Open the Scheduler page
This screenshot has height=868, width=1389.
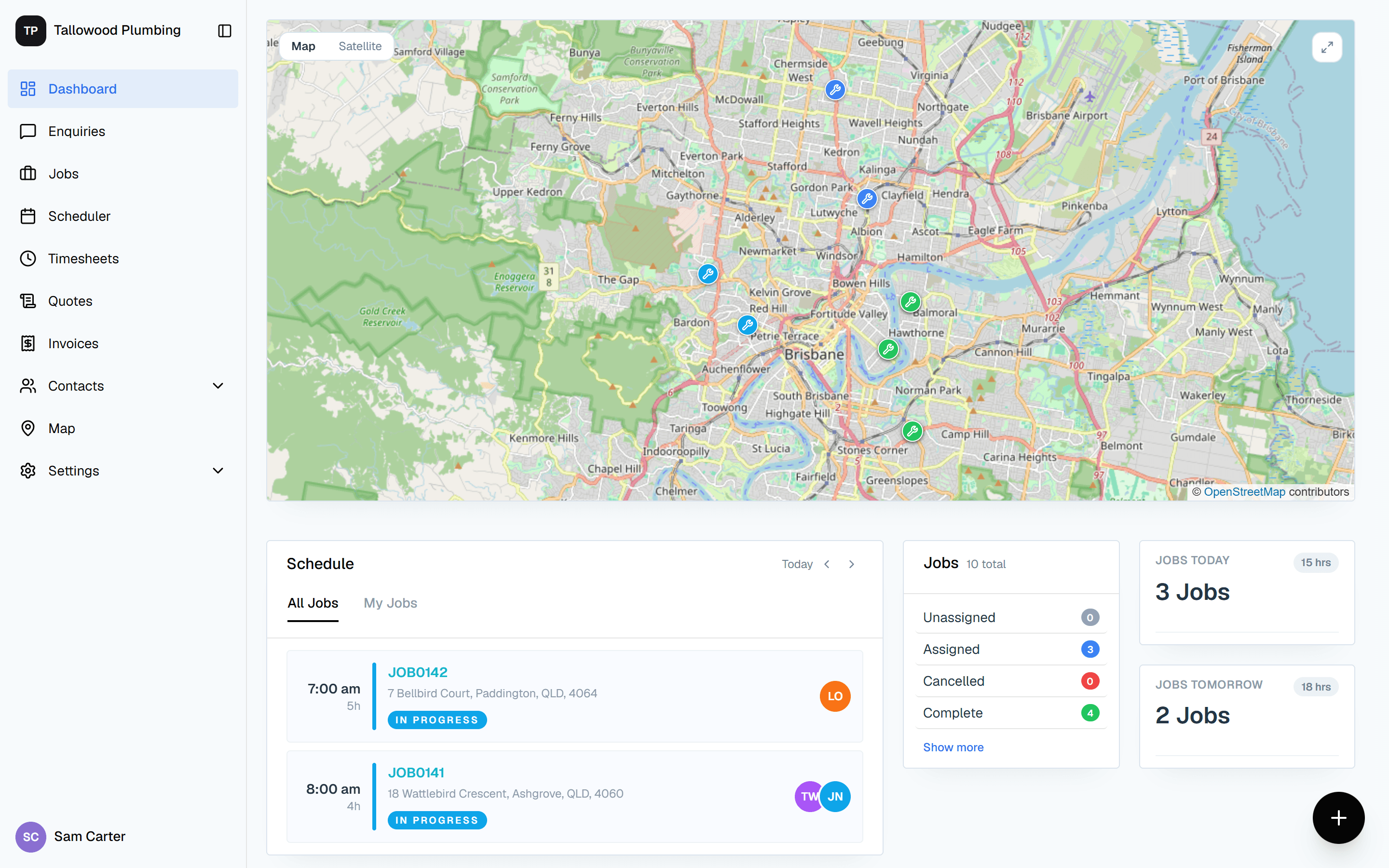point(123,216)
